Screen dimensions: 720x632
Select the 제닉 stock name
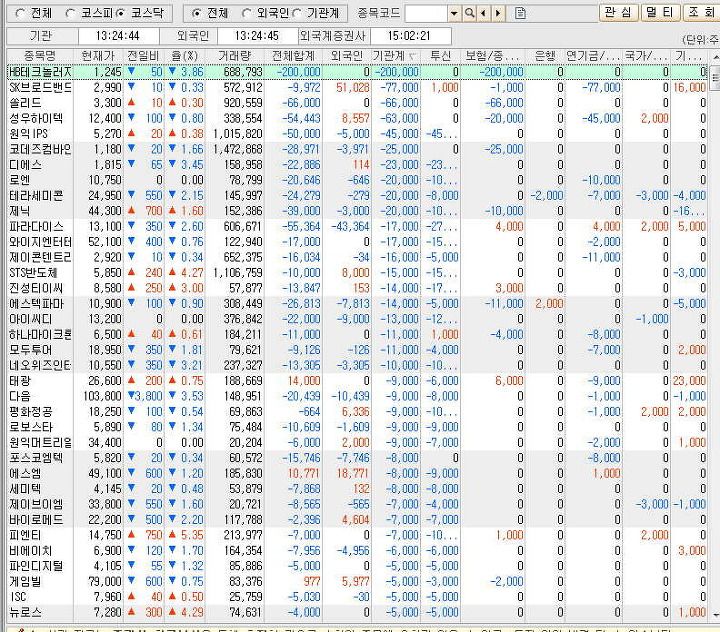pos(19,211)
